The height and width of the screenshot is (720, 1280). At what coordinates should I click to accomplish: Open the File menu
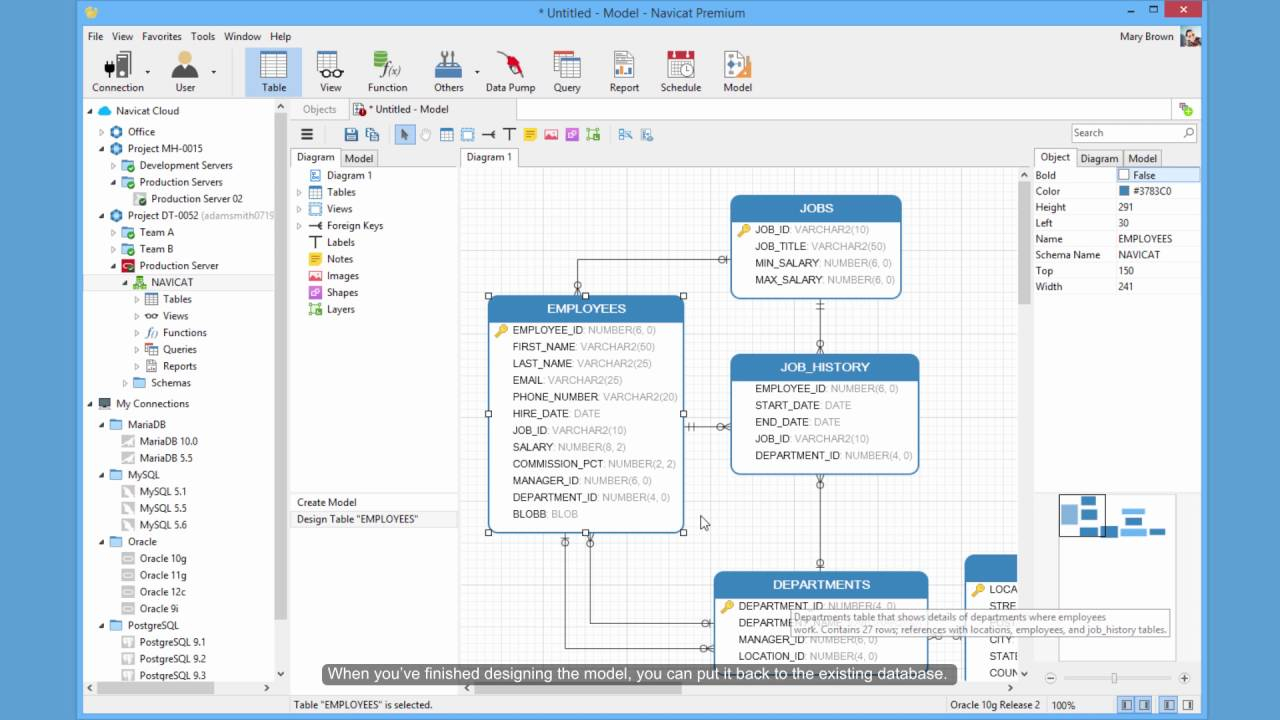[95, 36]
